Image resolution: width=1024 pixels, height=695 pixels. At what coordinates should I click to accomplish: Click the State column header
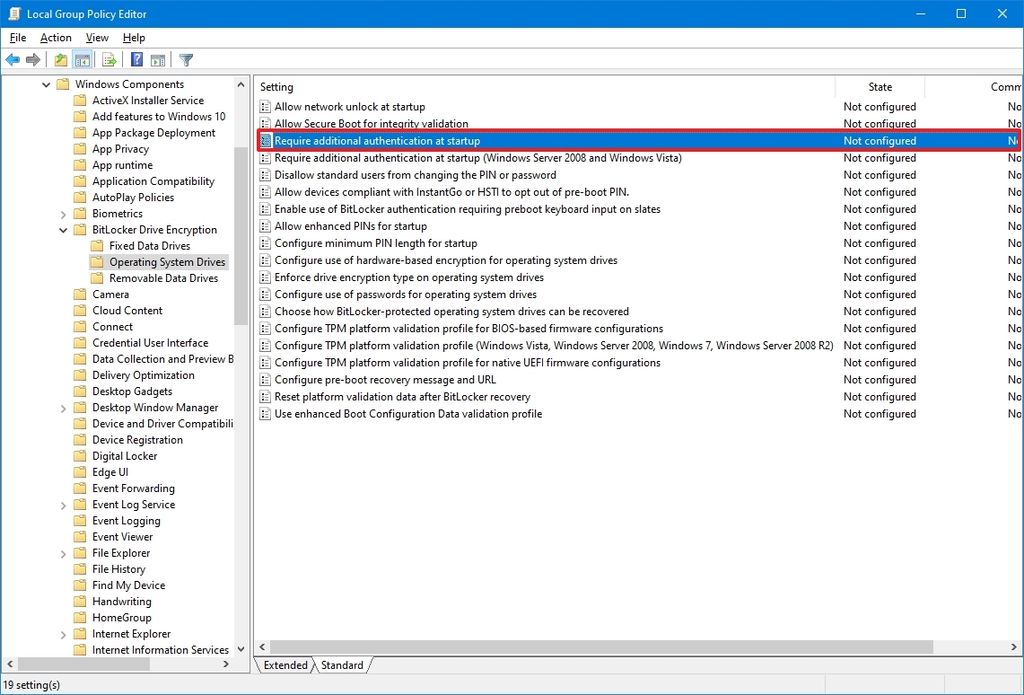point(880,87)
